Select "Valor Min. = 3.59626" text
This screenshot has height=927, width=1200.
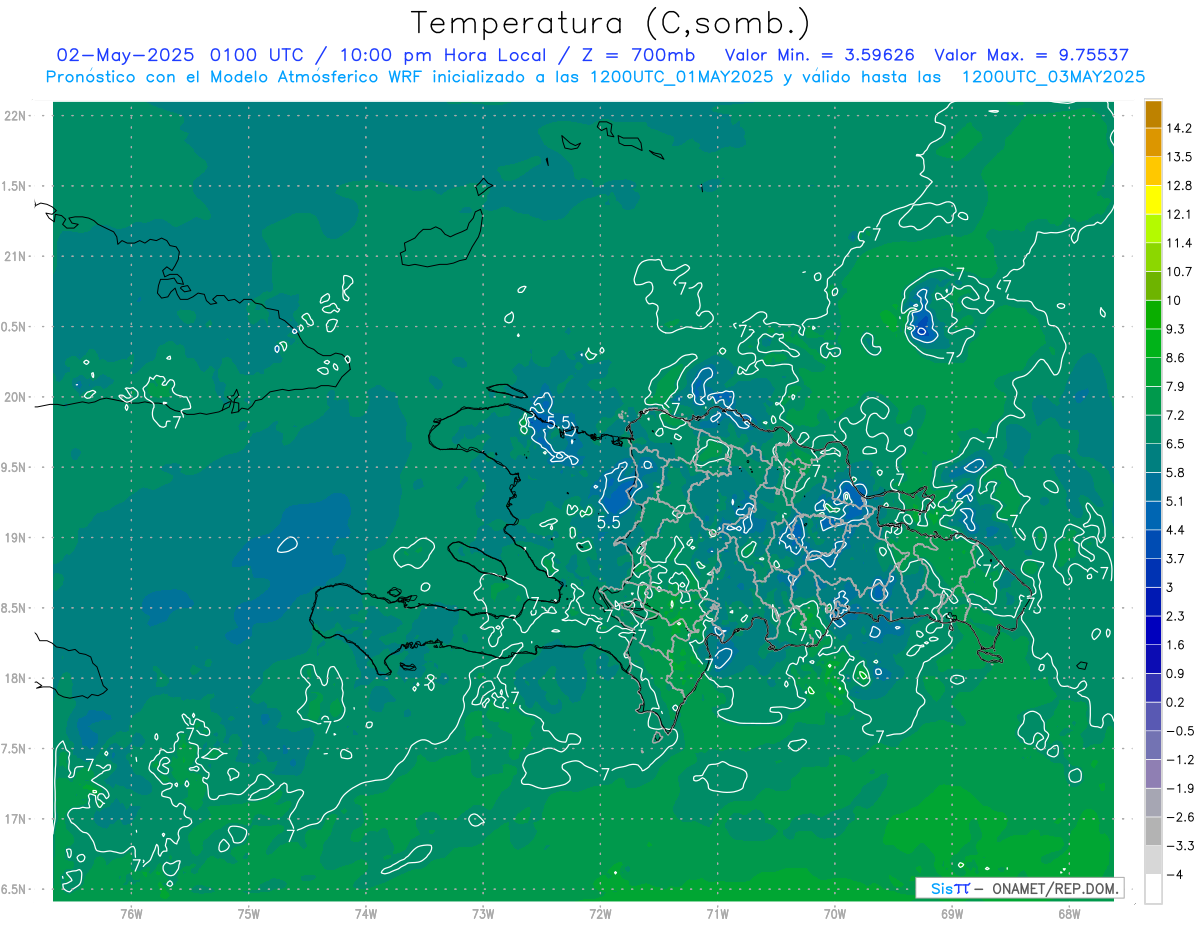pyautogui.click(x=820, y=54)
